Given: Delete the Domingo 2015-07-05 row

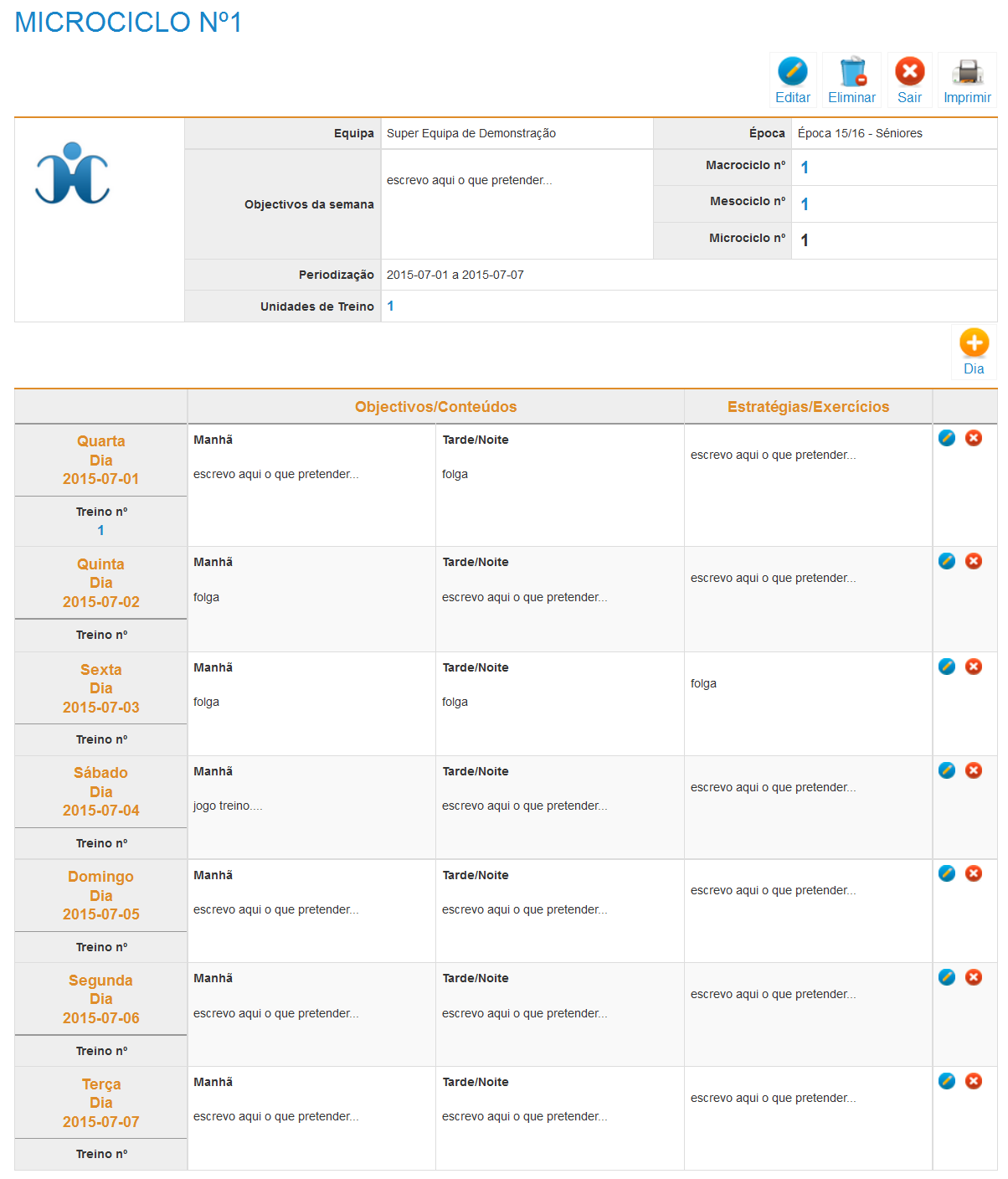Looking at the screenshot, I should click(x=974, y=873).
